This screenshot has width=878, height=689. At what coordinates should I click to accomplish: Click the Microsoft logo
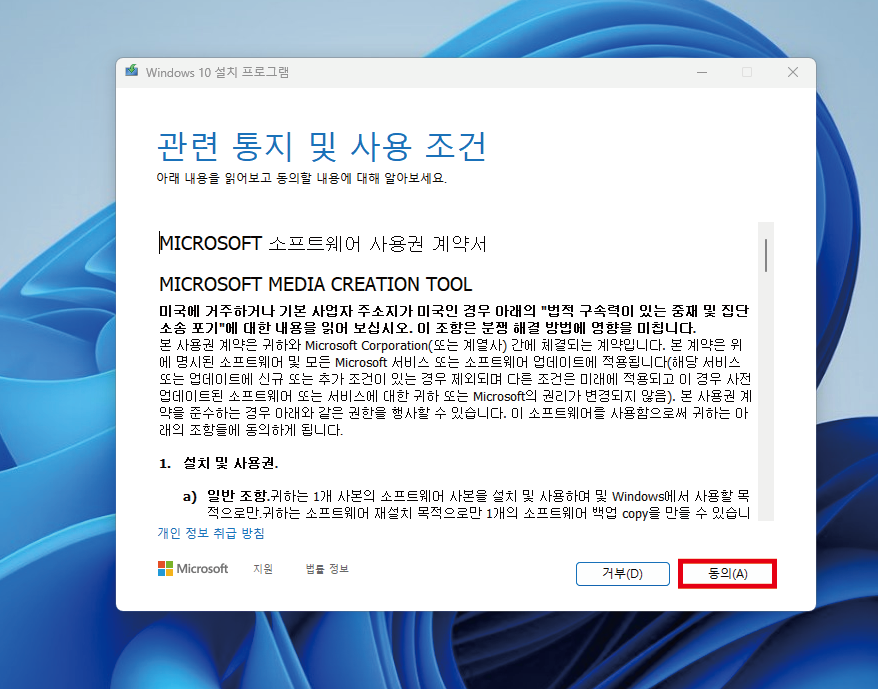pos(193,569)
